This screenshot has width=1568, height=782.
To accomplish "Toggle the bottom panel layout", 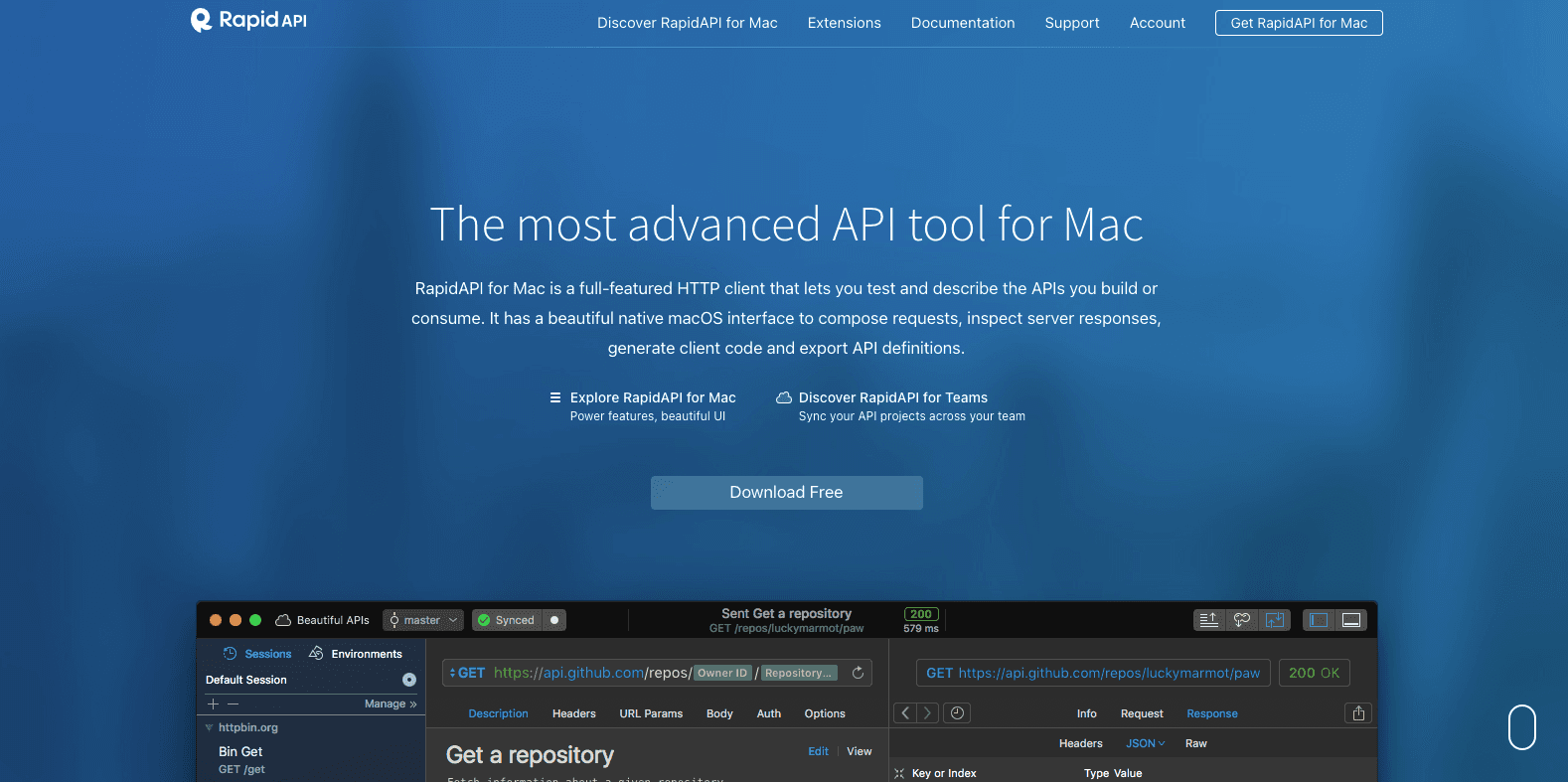I will (1351, 620).
